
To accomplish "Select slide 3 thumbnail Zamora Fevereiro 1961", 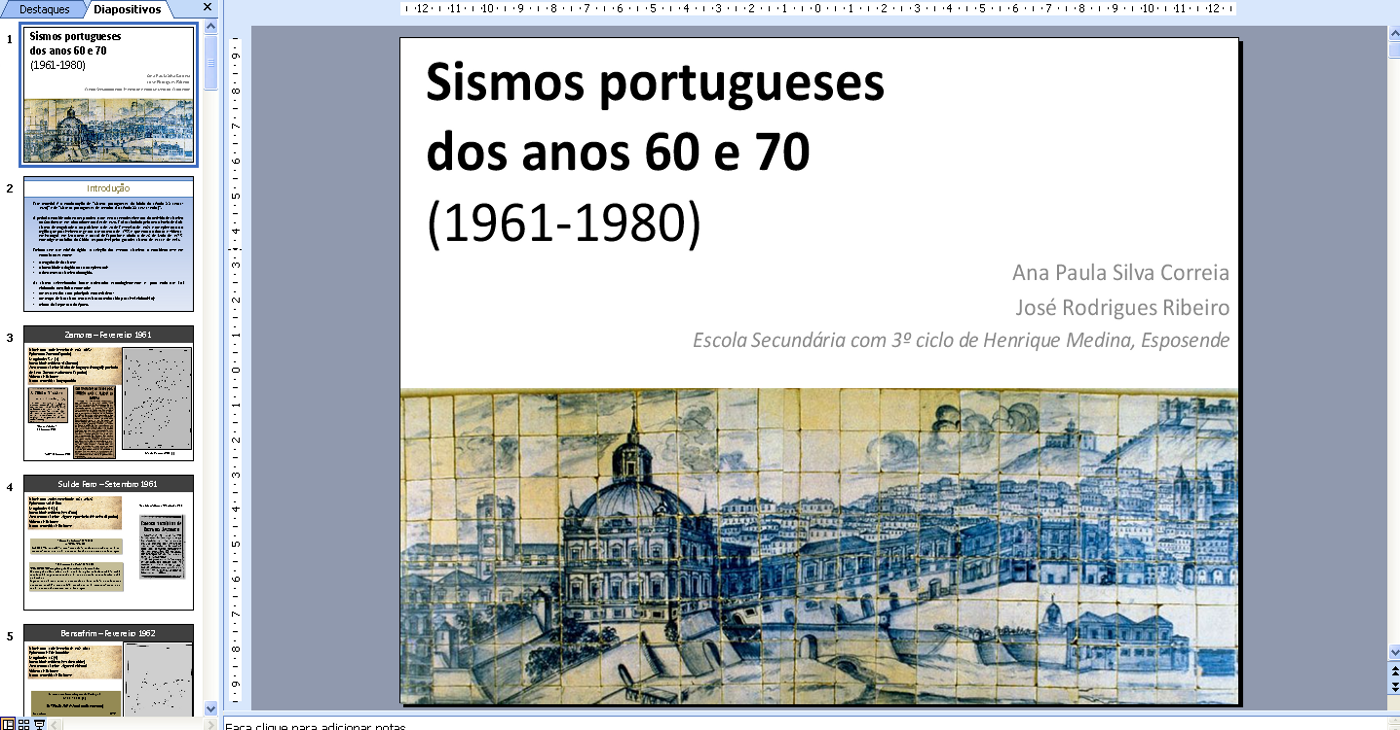I will [x=109, y=393].
